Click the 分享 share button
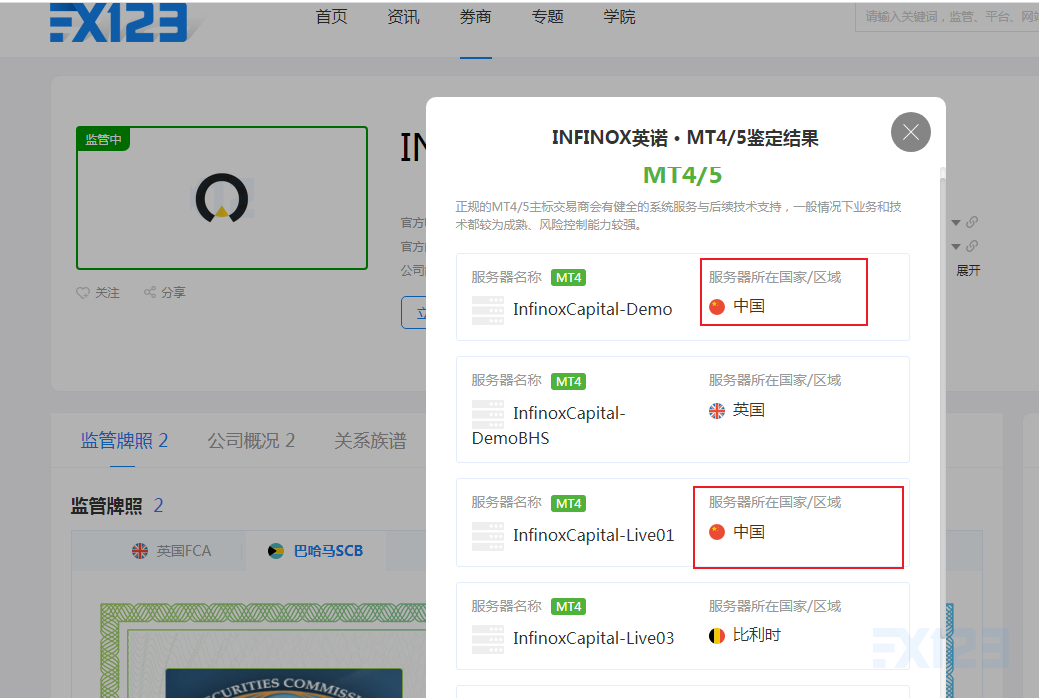 (165, 292)
